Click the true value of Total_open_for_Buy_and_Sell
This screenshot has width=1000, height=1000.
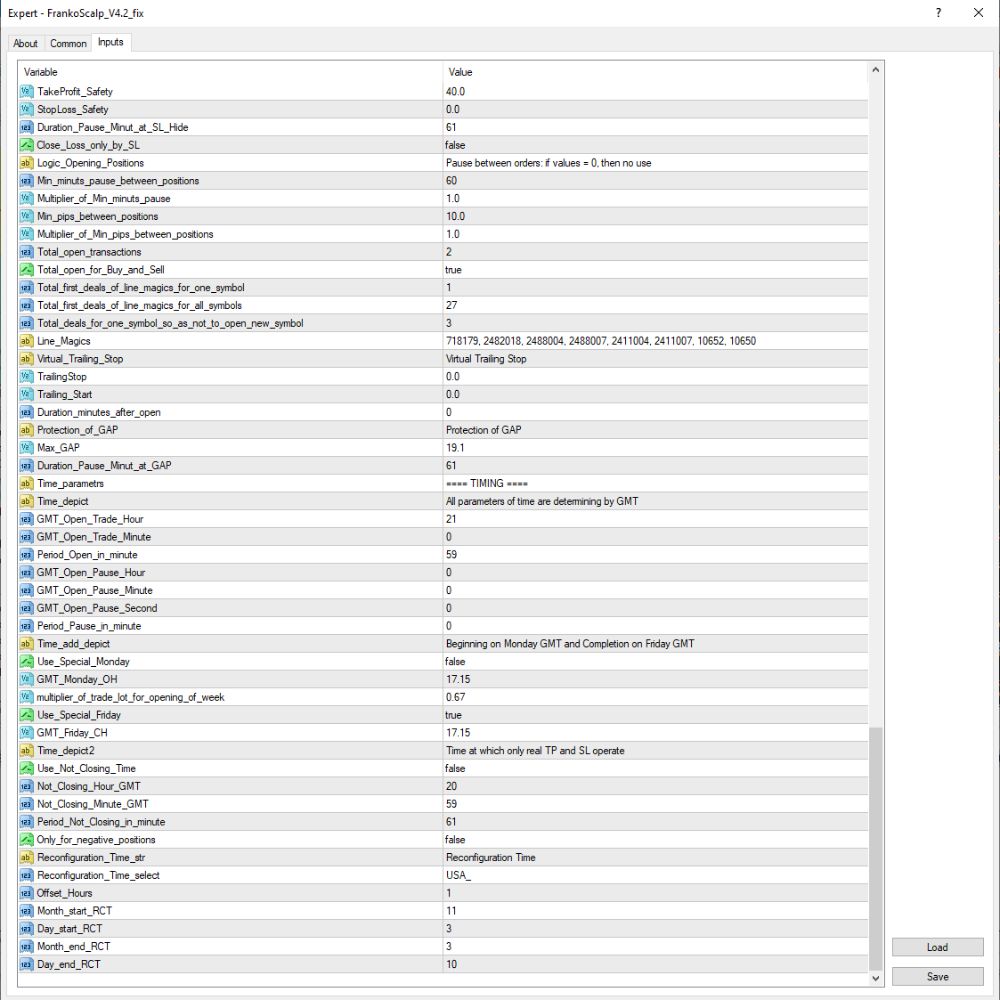click(x=453, y=270)
